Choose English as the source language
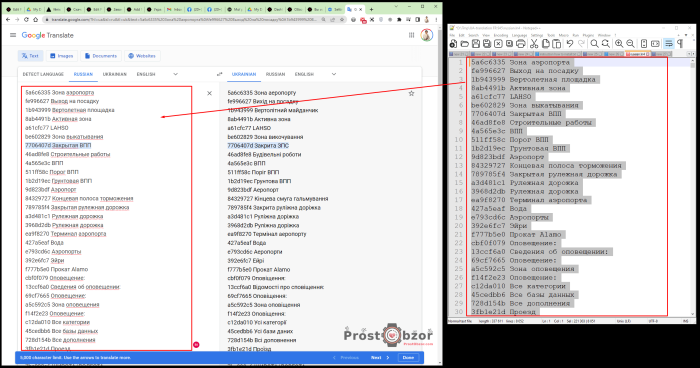This screenshot has width=700, height=368. click(146, 74)
